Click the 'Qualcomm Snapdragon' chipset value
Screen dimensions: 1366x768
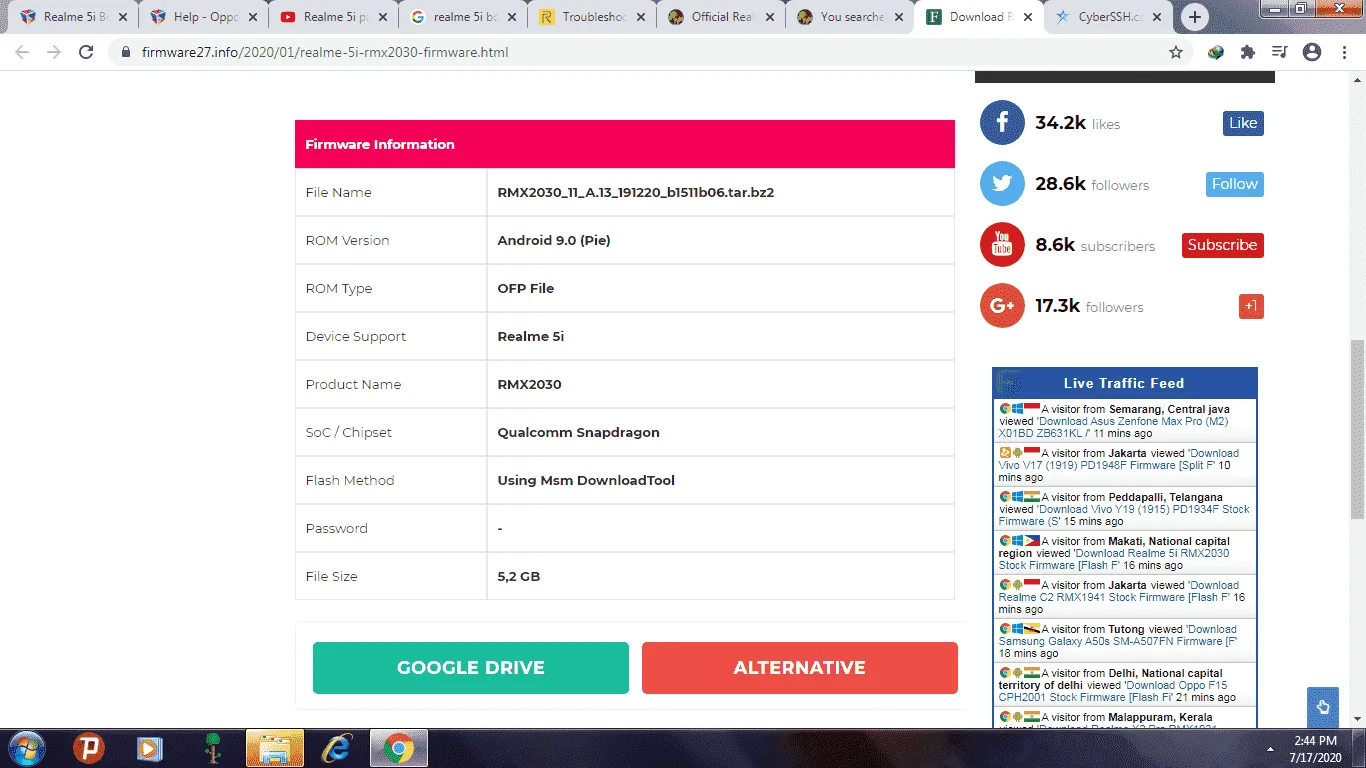tap(578, 432)
